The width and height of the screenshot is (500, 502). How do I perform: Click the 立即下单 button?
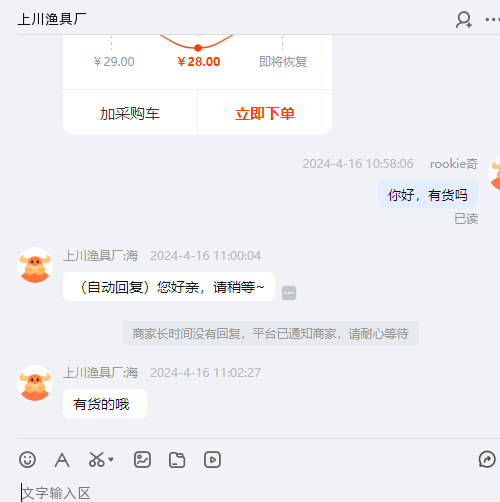[265, 113]
